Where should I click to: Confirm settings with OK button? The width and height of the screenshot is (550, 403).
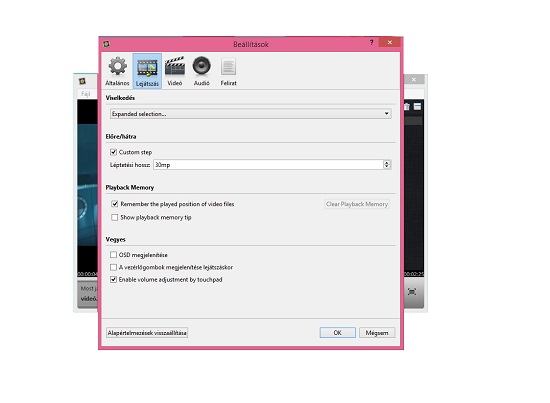point(337,333)
